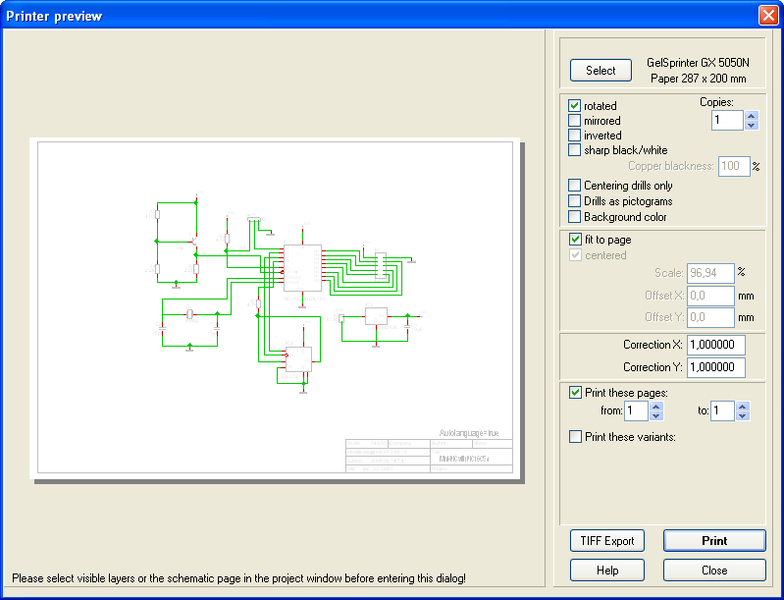784x600 pixels.
Task: Decrease the to page number
Action: pos(742,416)
